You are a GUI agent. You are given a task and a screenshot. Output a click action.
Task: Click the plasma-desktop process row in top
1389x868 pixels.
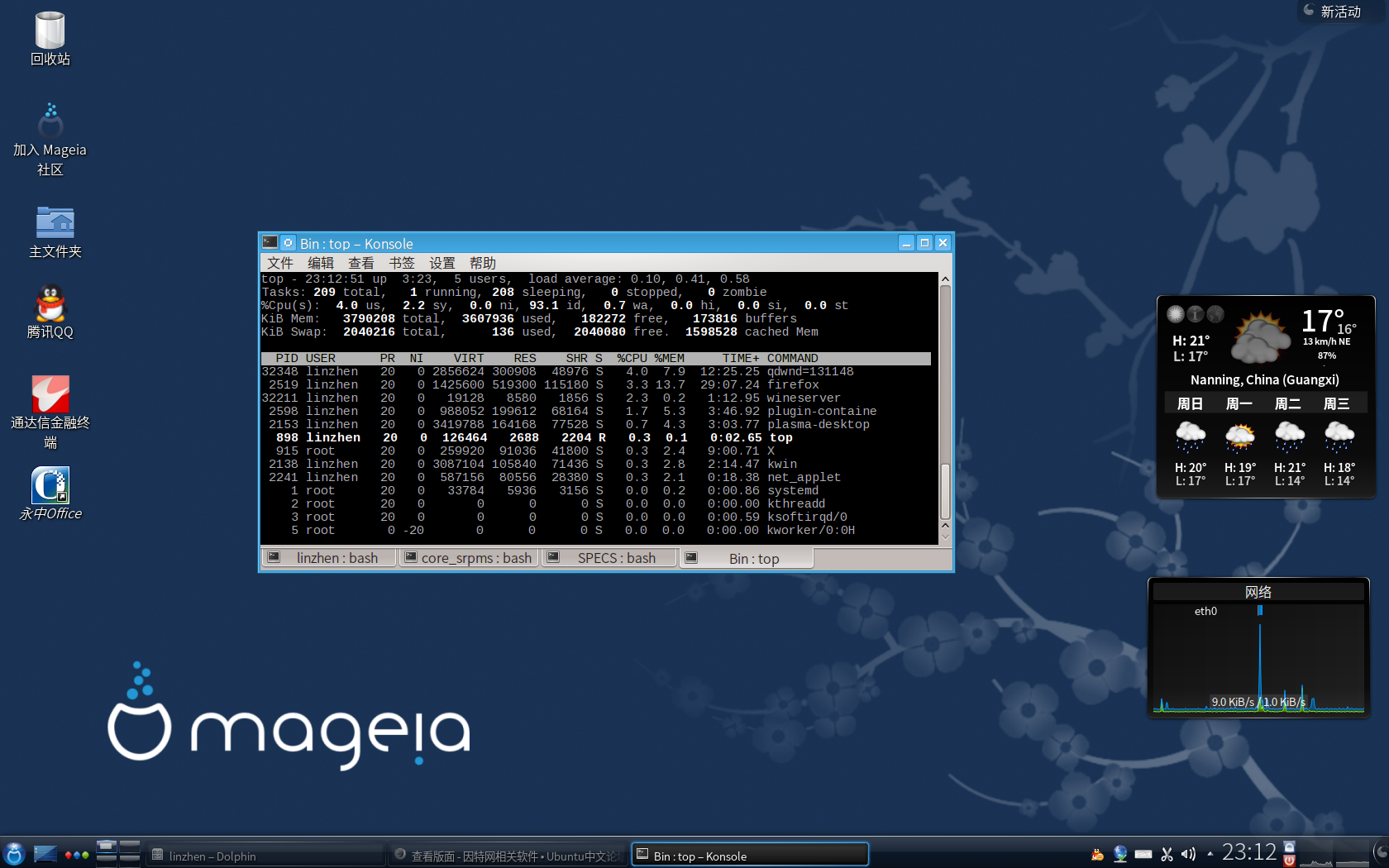pyautogui.click(x=596, y=424)
